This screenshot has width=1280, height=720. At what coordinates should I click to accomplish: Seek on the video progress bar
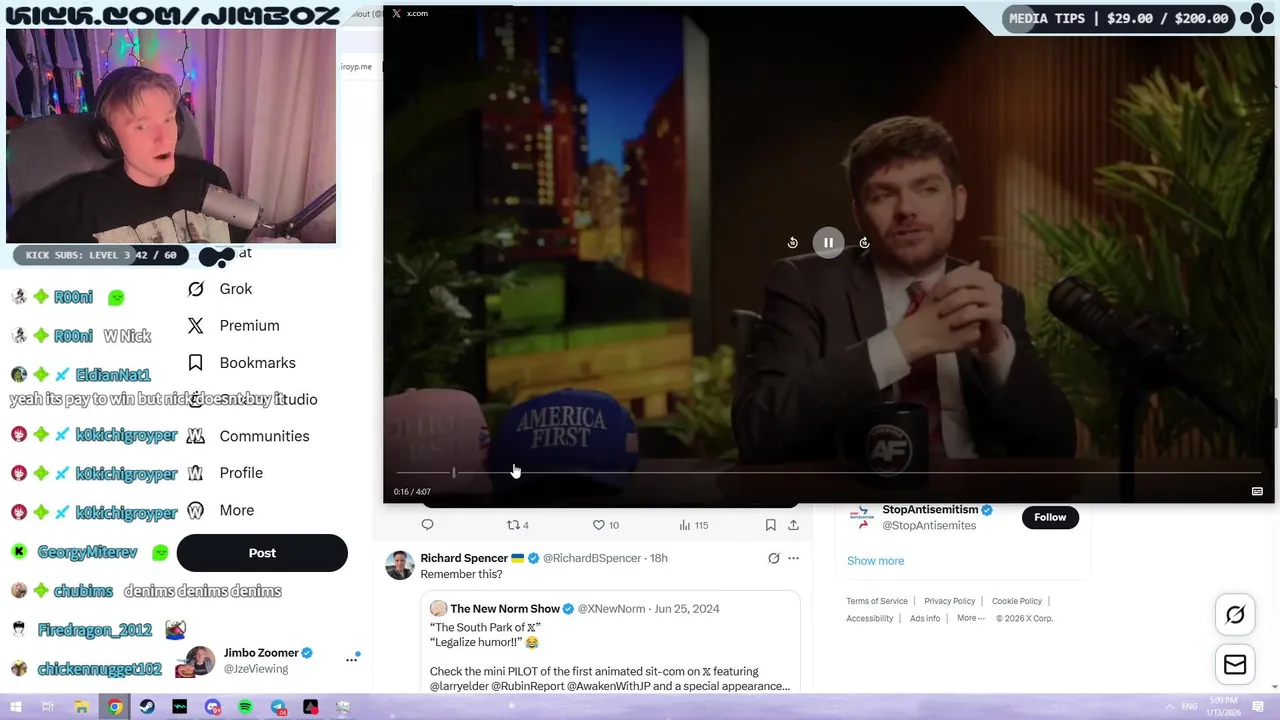828,472
